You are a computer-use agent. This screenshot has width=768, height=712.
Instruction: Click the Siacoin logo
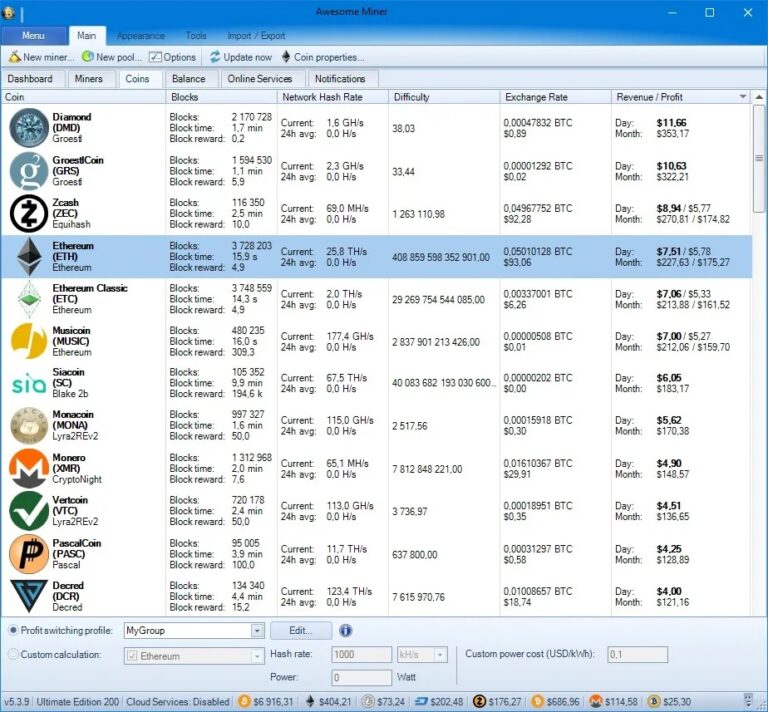(x=29, y=384)
